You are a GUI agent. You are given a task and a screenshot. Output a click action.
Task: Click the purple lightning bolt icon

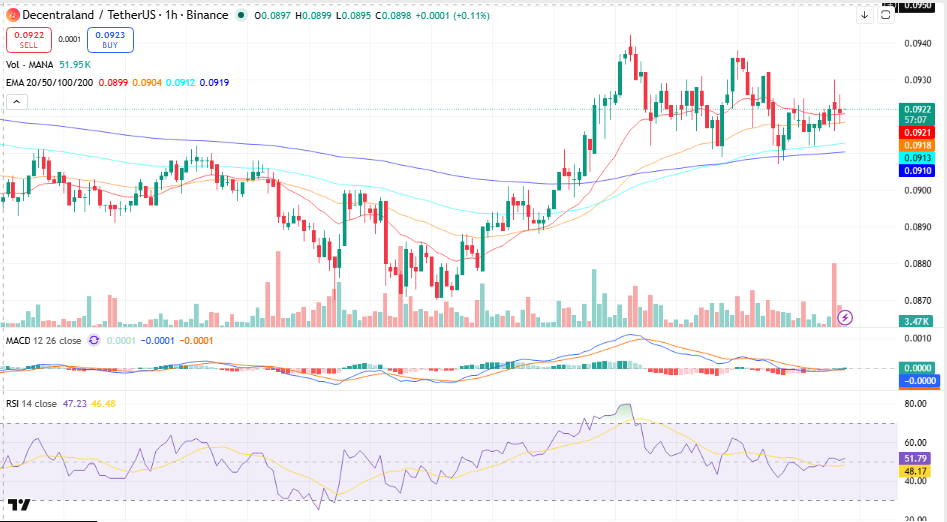(x=845, y=317)
